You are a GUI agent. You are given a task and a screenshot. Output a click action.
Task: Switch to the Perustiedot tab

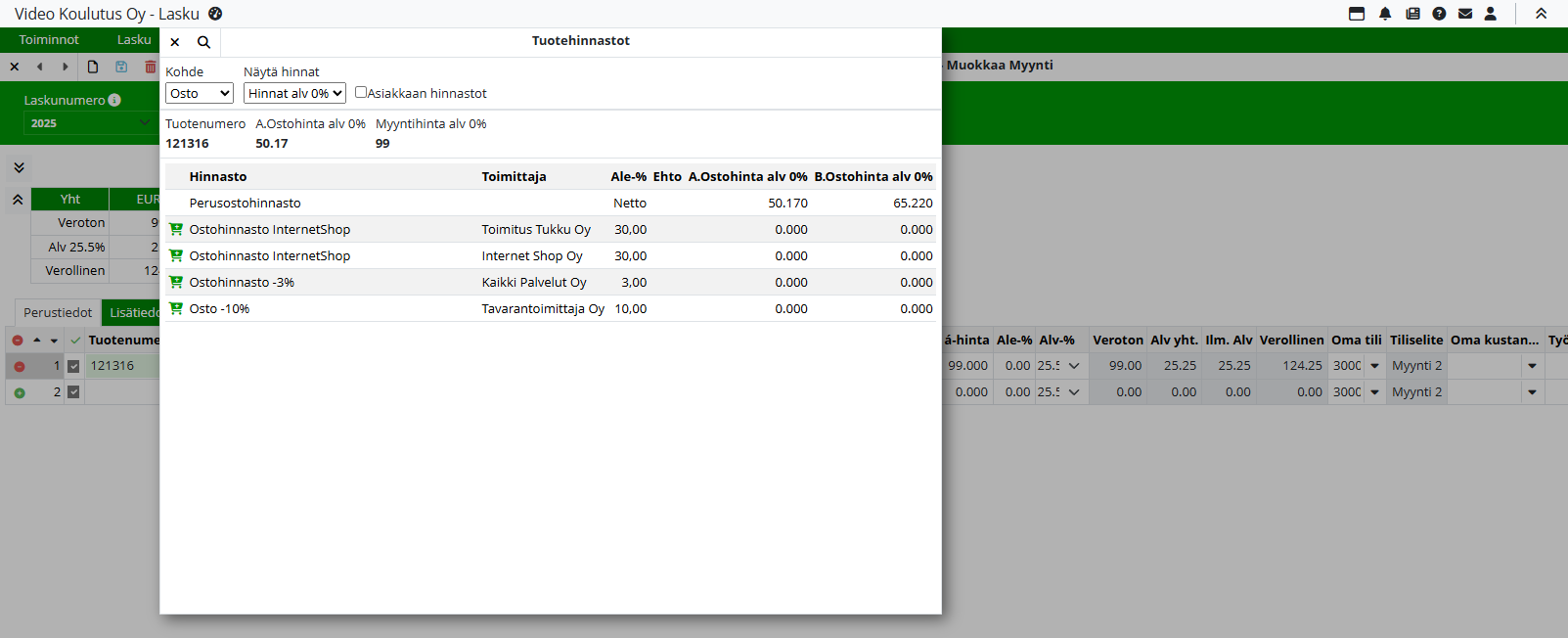coord(58,312)
